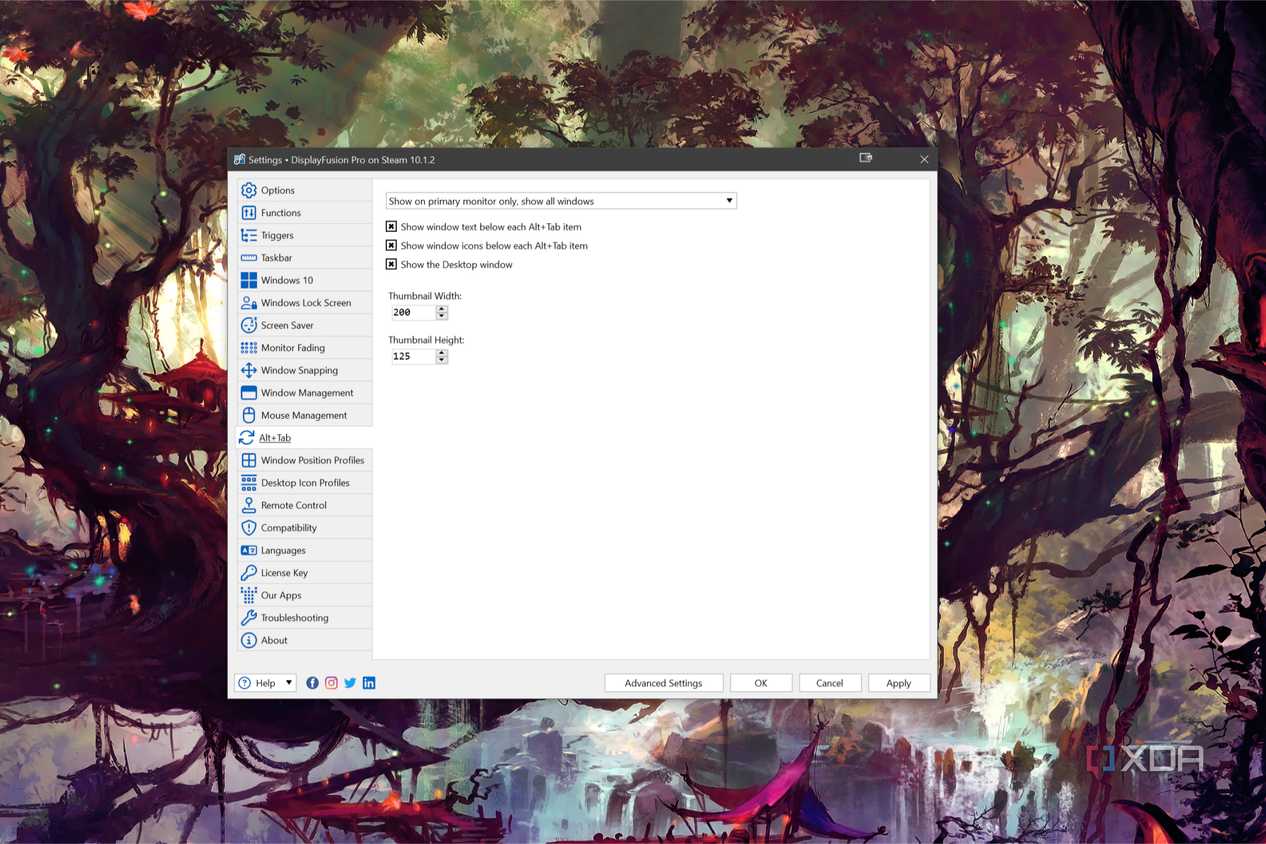Go to the Functions settings page label
1266x844 pixels.
(281, 213)
